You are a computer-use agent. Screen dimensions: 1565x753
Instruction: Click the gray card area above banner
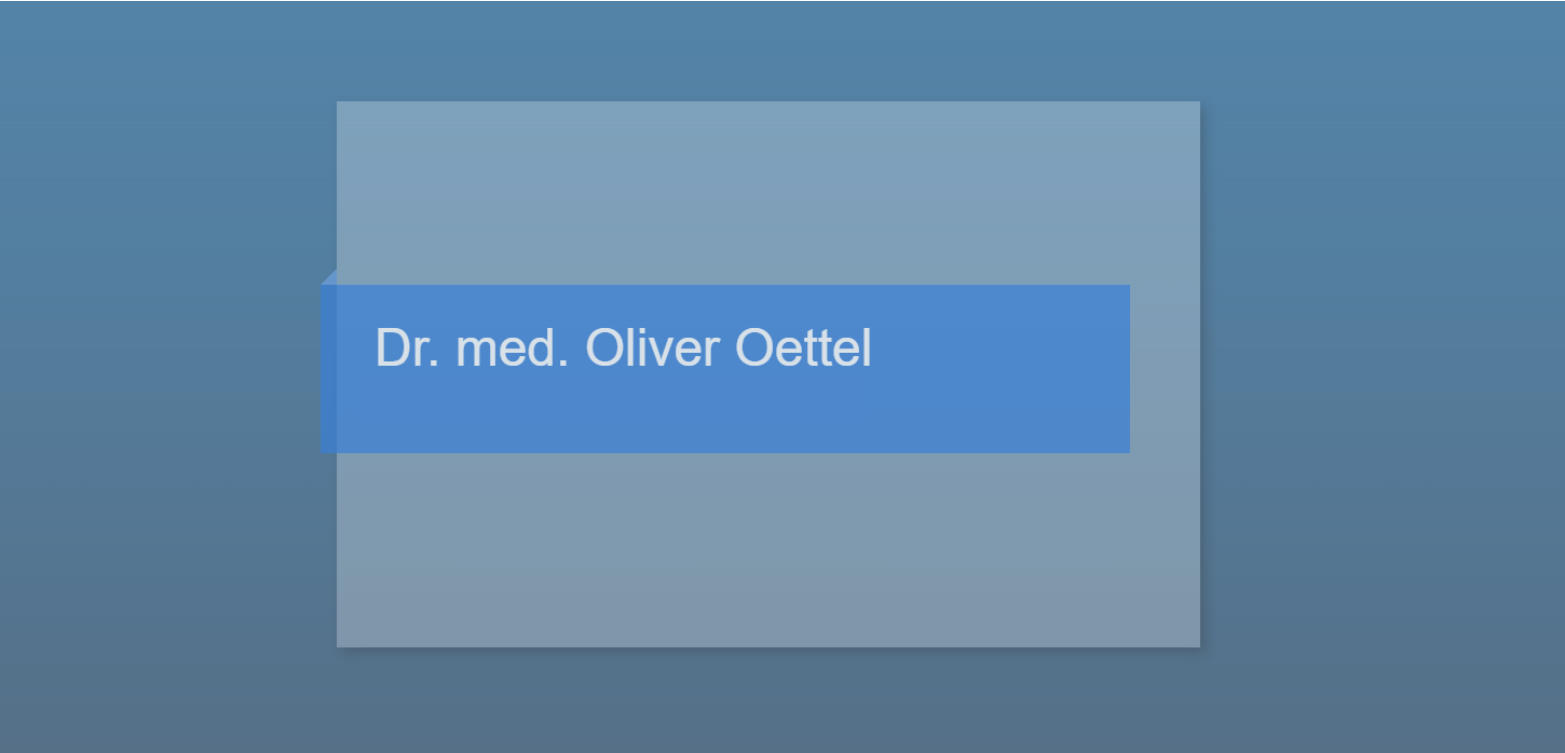pos(768,193)
